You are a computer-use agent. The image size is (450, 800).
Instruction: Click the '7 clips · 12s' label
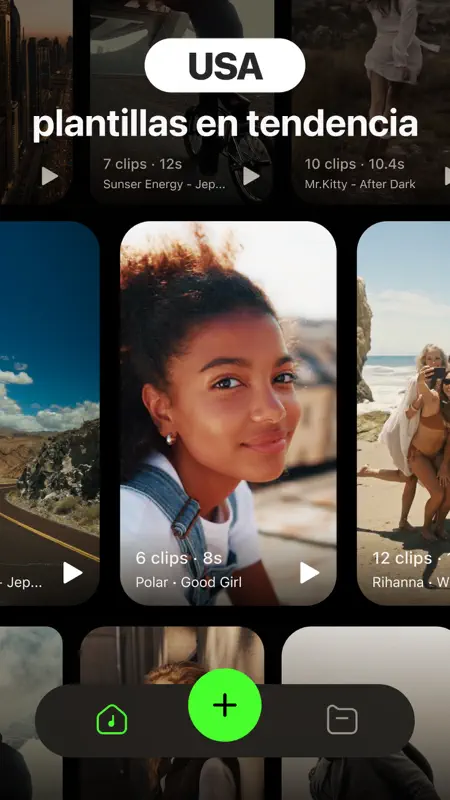click(x=142, y=164)
